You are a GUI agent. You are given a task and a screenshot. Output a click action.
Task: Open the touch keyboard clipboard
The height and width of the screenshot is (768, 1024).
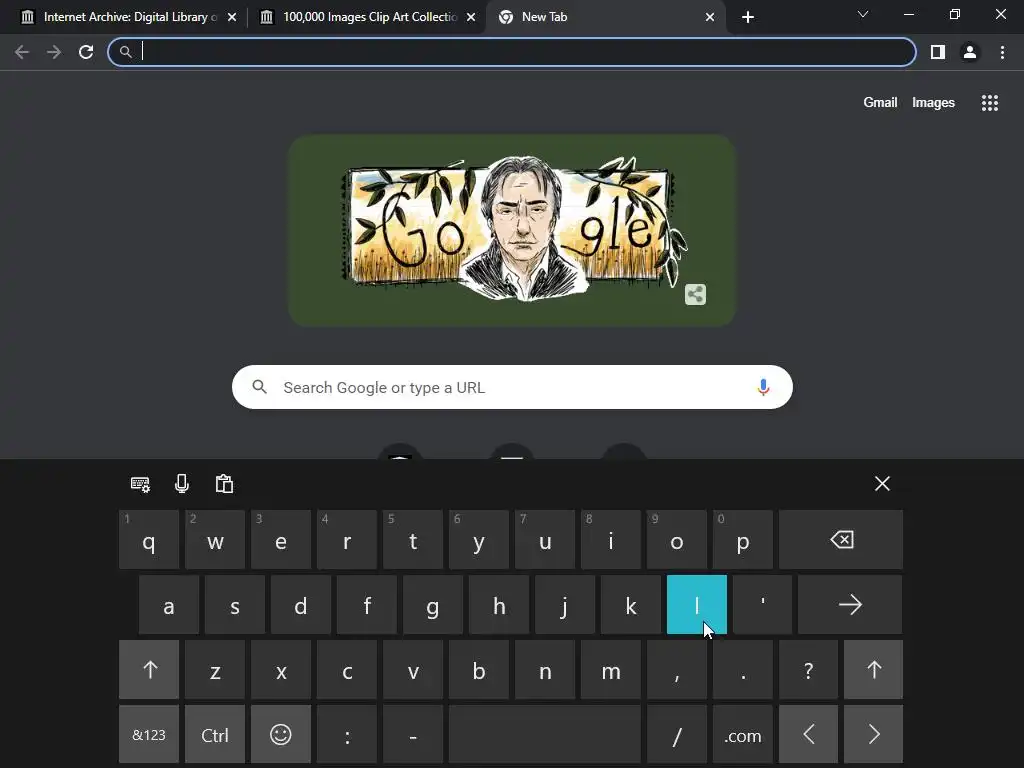(x=224, y=484)
